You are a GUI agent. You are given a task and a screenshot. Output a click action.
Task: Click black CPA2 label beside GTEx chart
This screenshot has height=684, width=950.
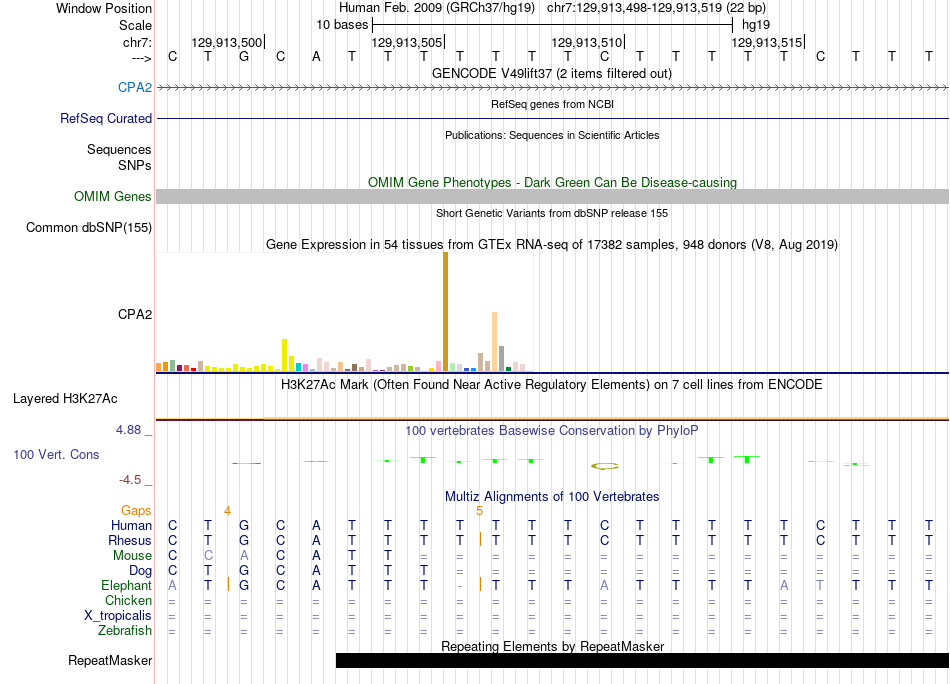pyautogui.click(x=135, y=314)
